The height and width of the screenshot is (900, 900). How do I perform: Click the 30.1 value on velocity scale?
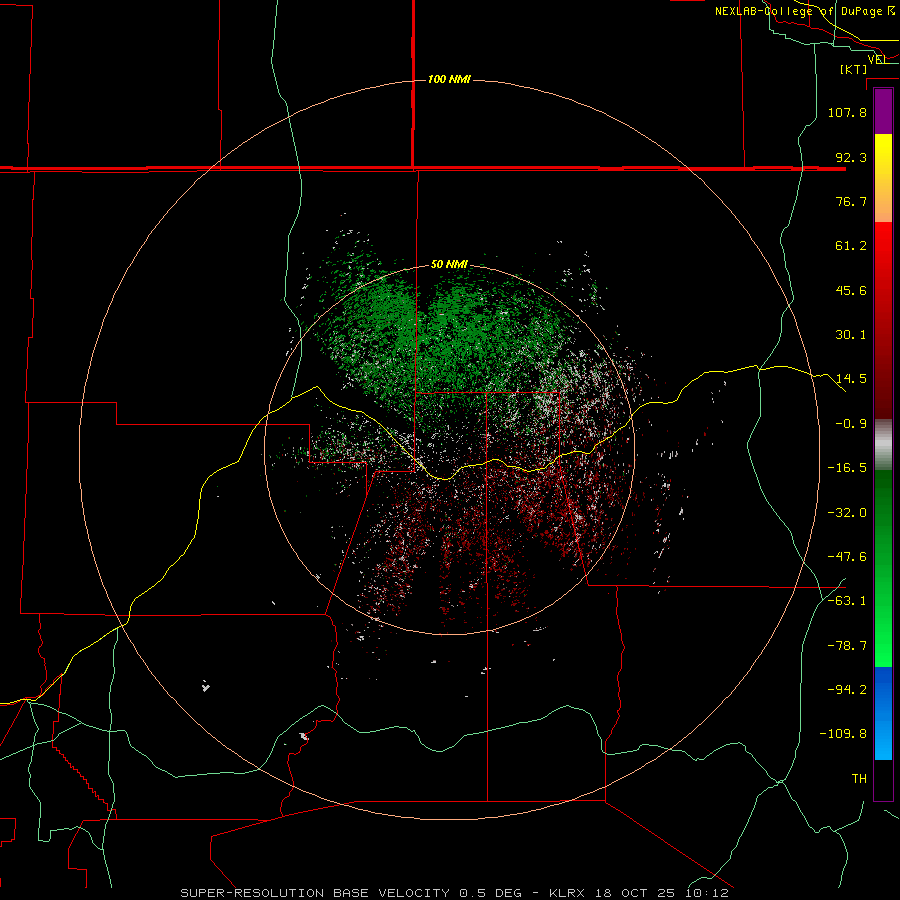[851, 335]
